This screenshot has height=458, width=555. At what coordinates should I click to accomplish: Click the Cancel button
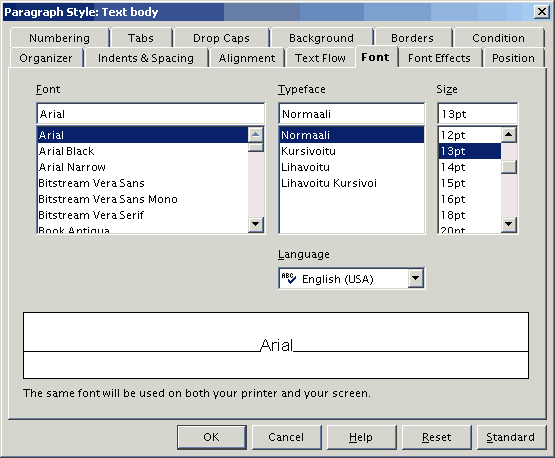(x=286, y=437)
